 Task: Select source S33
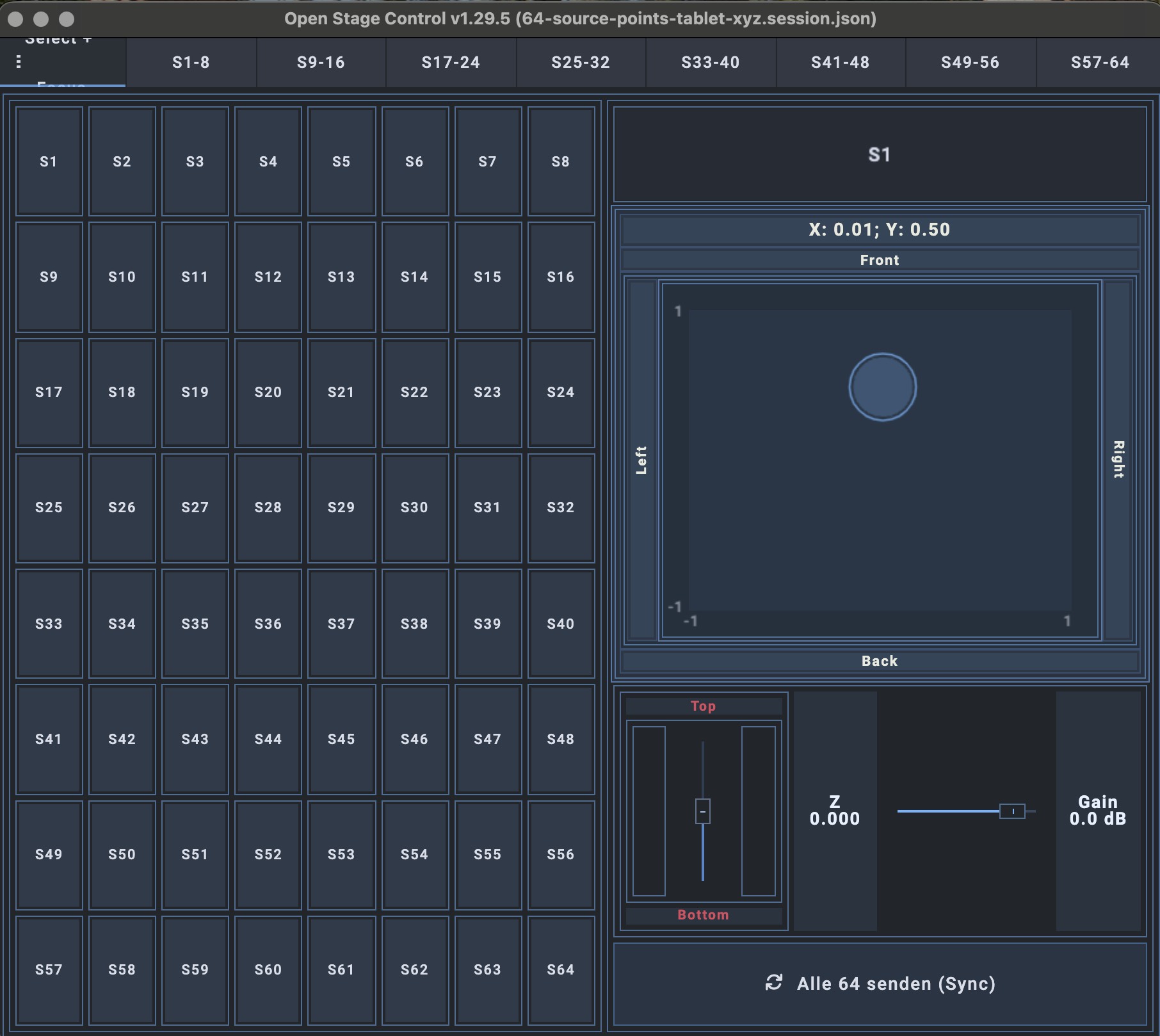point(49,623)
